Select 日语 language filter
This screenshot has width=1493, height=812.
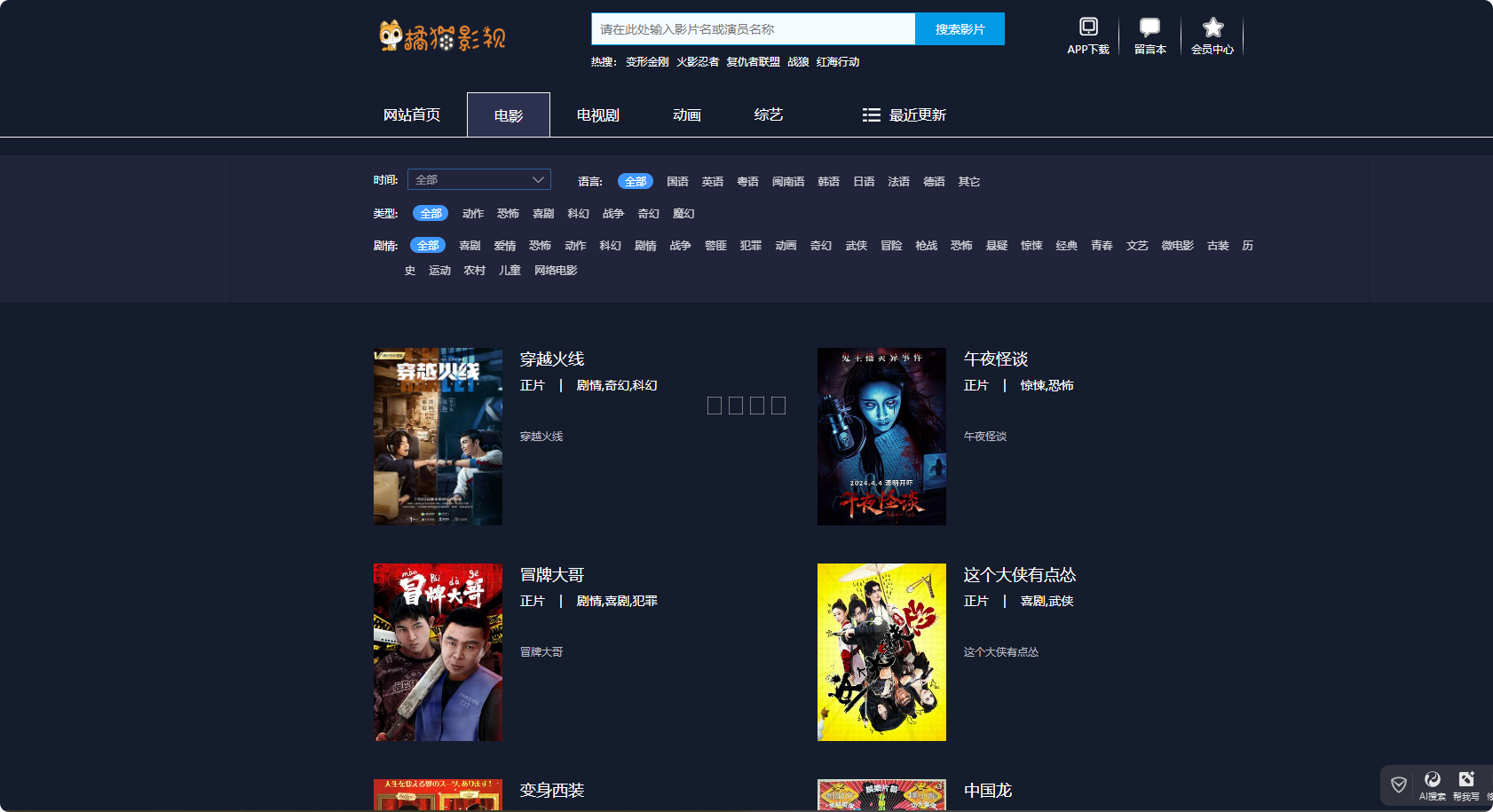coord(864,181)
